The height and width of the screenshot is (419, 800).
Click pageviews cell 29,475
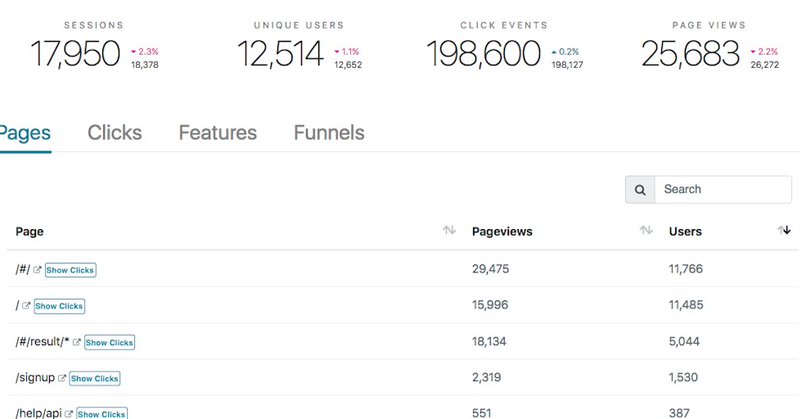(490, 269)
